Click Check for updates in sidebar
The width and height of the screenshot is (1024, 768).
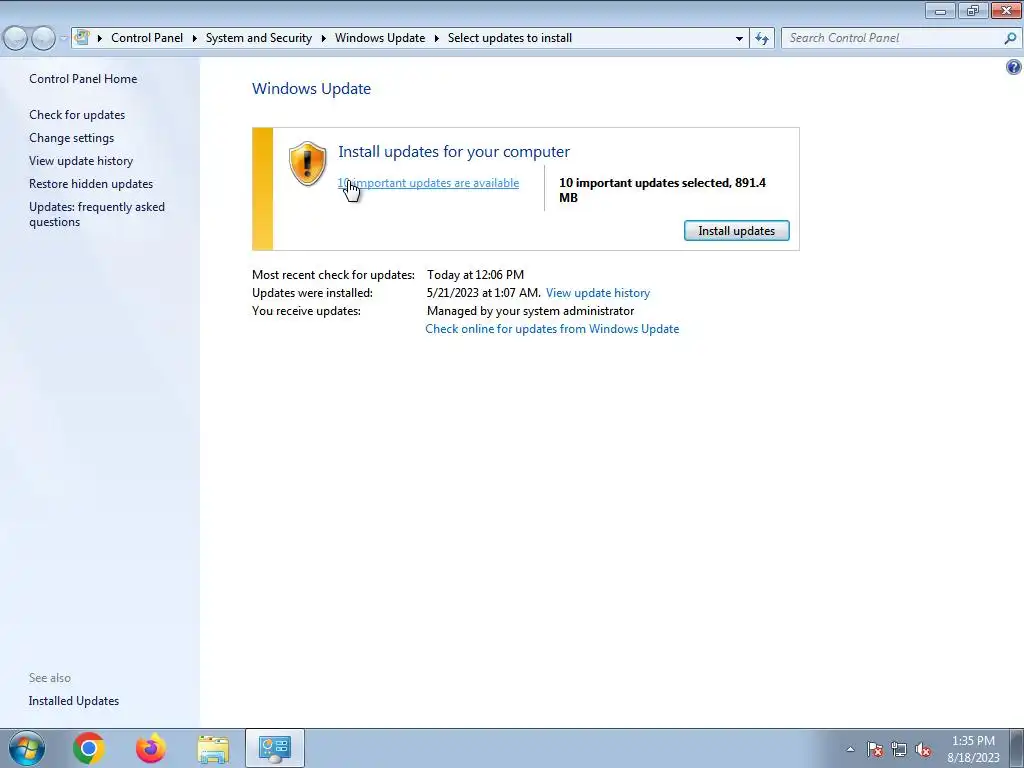(x=77, y=115)
